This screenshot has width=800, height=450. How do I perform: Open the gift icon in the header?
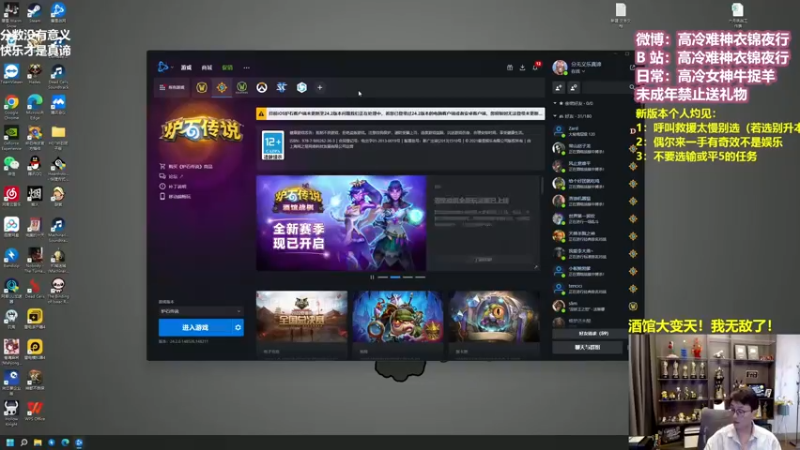(510, 67)
